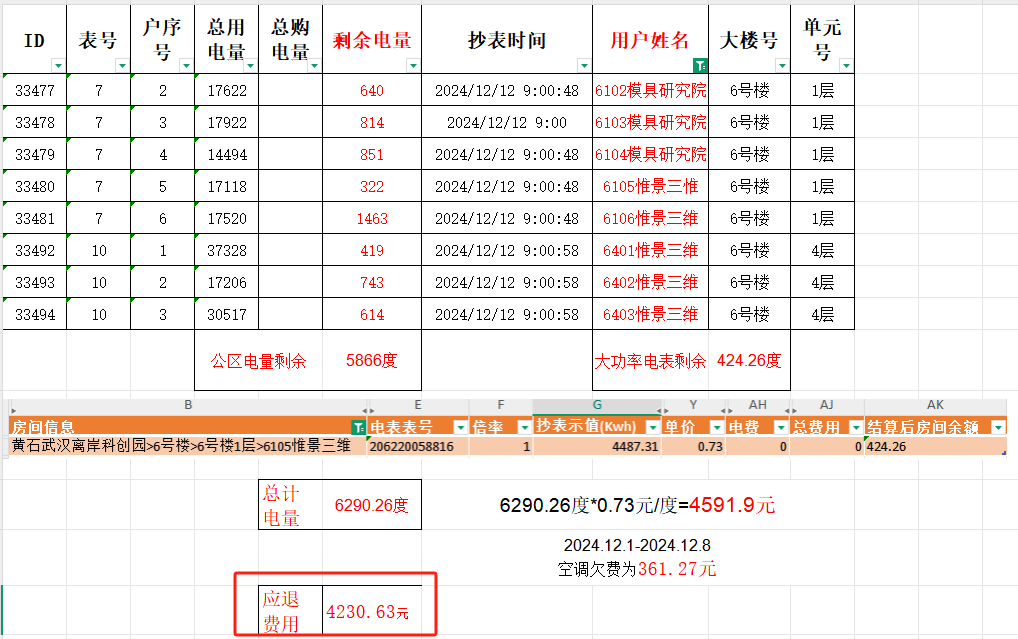Select column B header
This screenshot has width=1018, height=639.
tap(188, 405)
